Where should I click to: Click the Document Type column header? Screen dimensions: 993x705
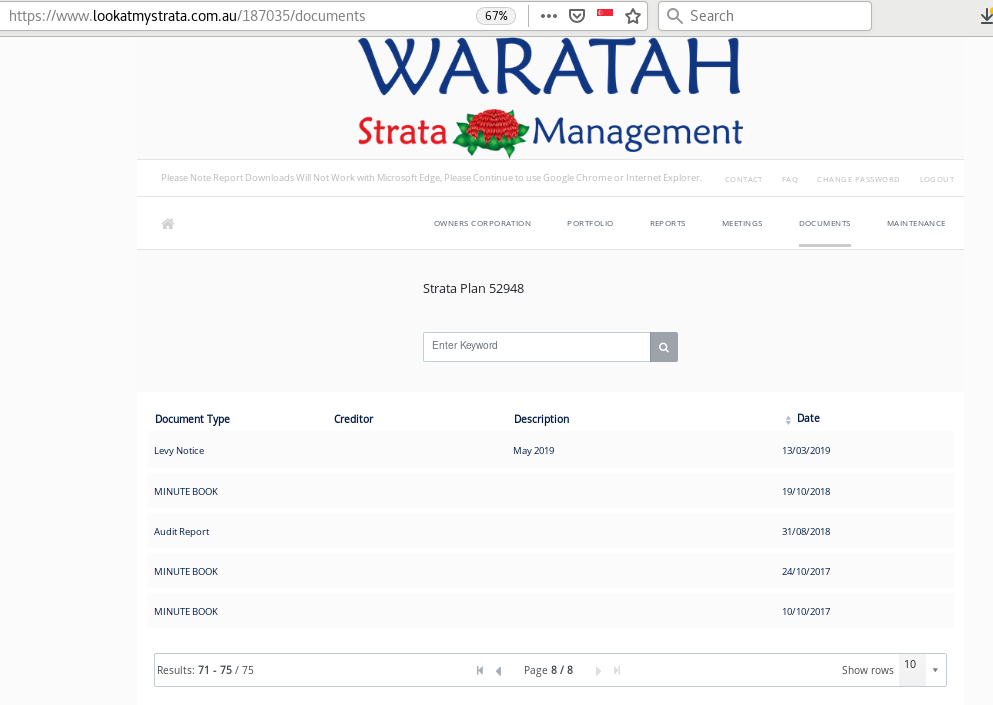(x=193, y=419)
